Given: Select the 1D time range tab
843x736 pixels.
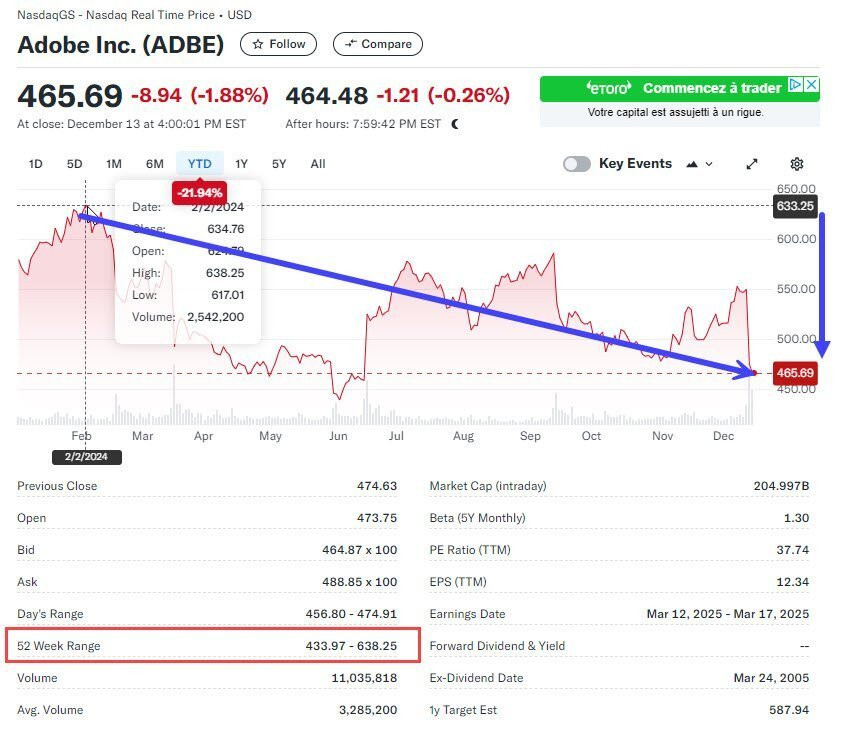Looking at the screenshot, I should (x=36, y=164).
